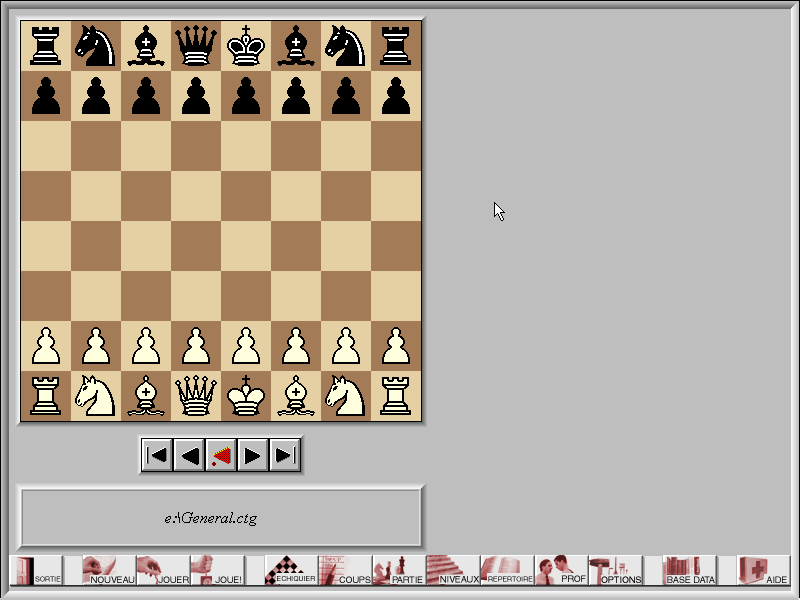Click the SORTIE exit door icon

click(36, 570)
